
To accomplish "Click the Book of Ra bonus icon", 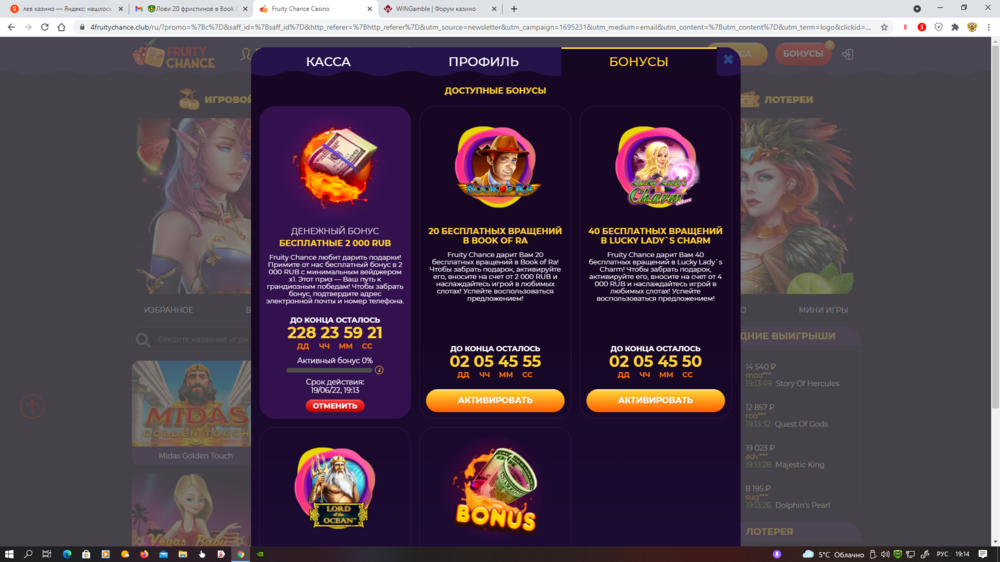I will pos(496,167).
